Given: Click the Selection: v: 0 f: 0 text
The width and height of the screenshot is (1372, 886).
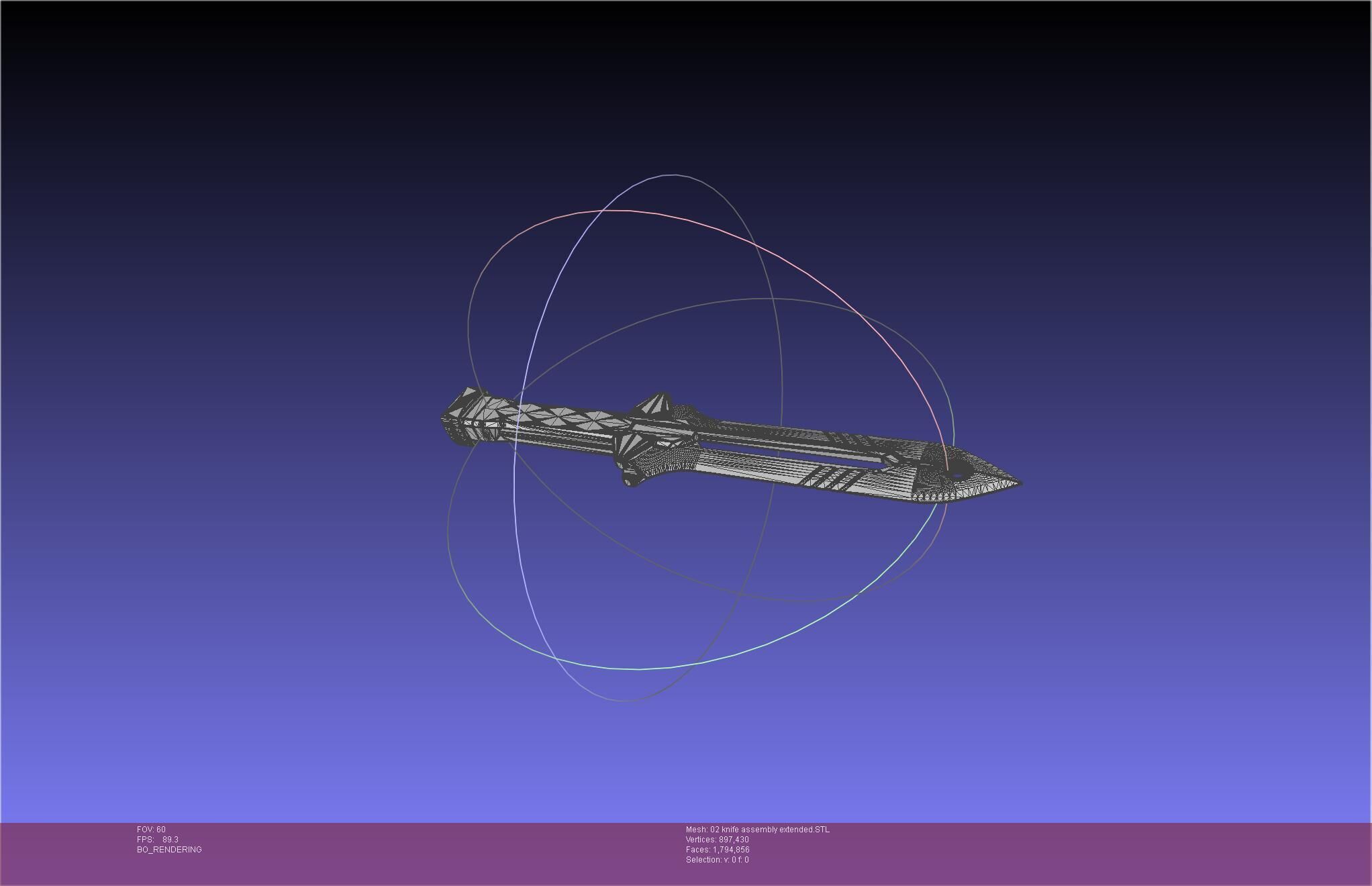Looking at the screenshot, I should (x=718, y=860).
